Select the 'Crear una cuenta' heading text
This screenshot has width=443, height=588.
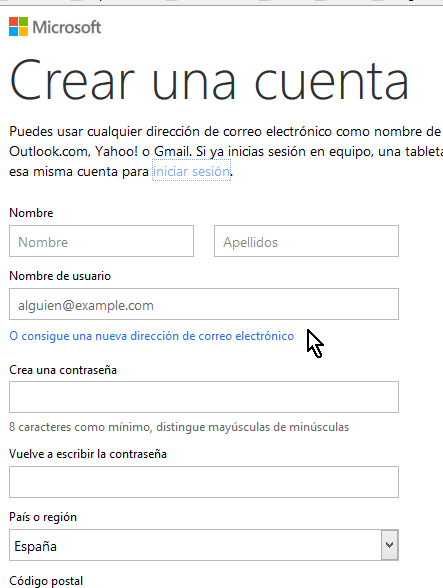pos(209,81)
